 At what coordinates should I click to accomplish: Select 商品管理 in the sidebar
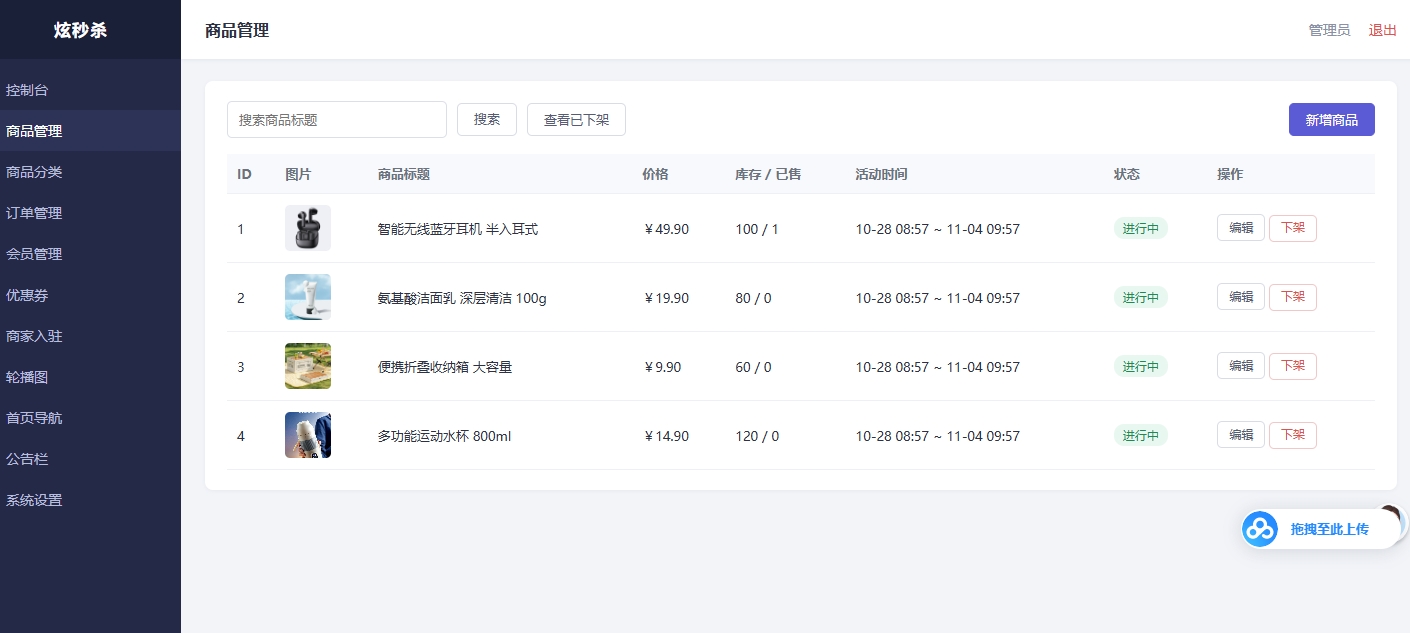point(90,131)
